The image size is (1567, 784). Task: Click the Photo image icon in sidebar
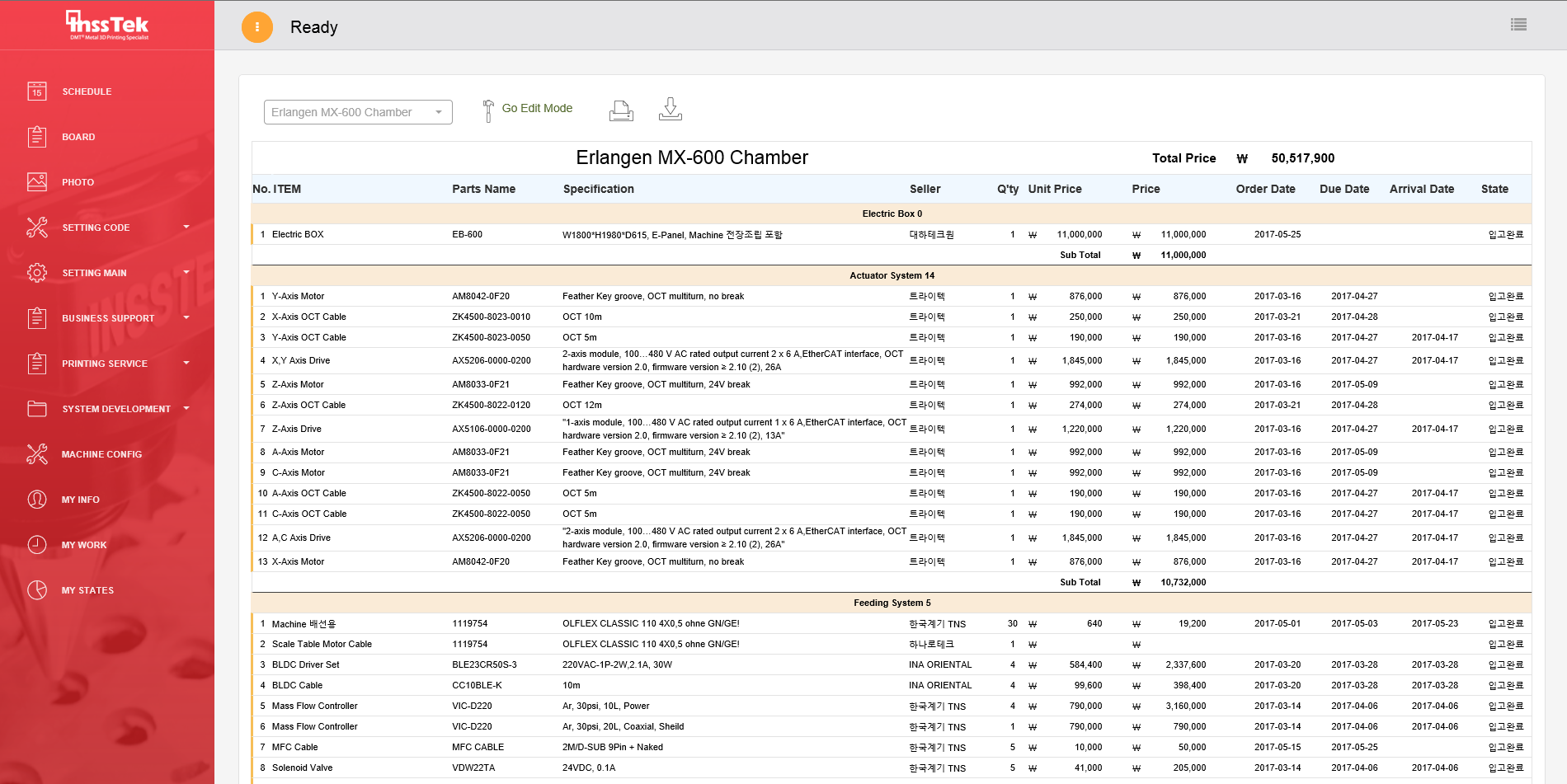click(37, 182)
